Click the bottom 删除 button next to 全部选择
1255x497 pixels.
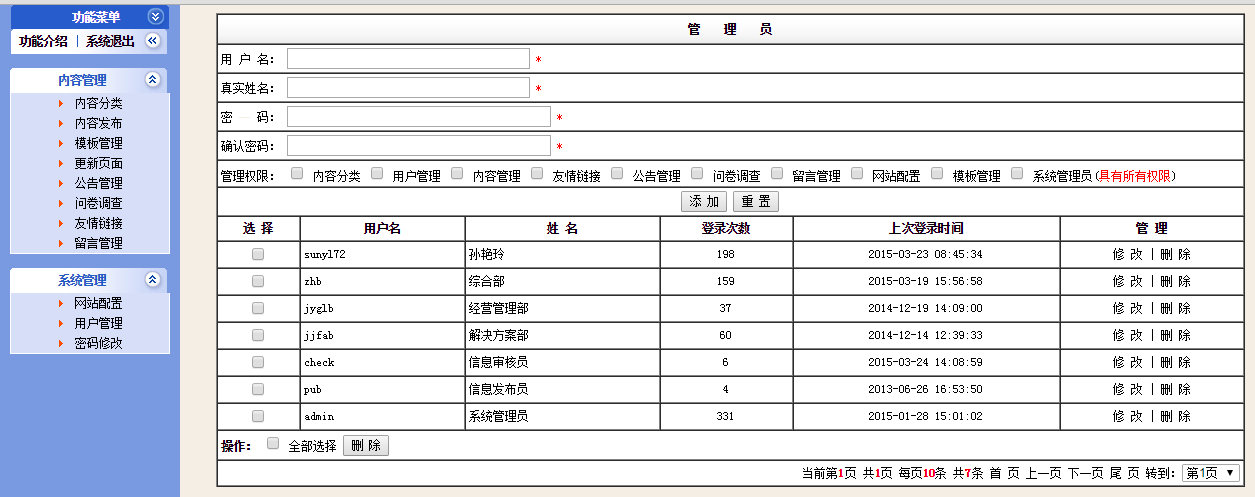coord(366,446)
